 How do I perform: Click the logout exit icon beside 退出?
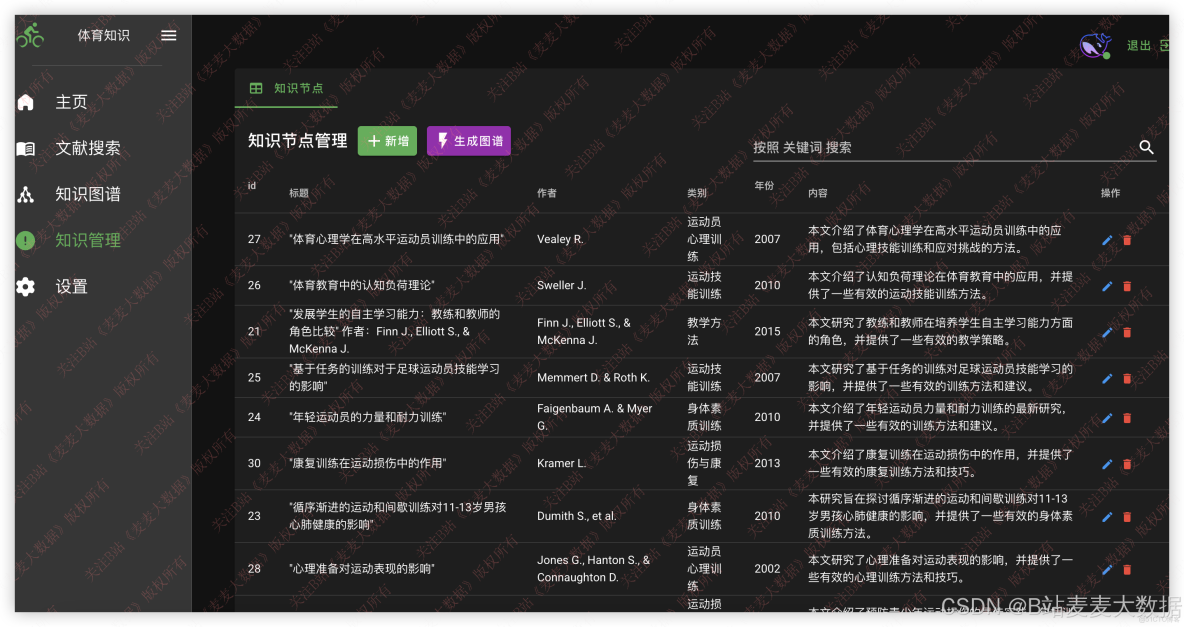[1168, 45]
